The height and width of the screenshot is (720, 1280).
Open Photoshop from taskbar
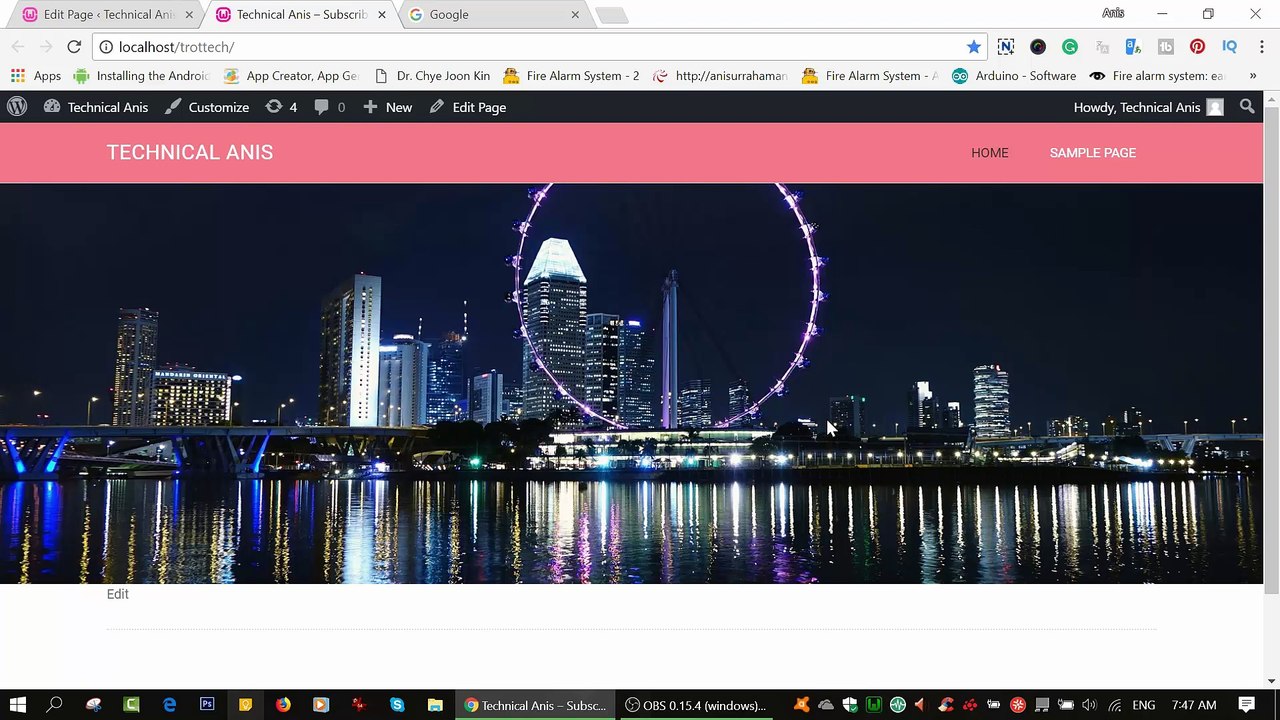click(x=207, y=705)
